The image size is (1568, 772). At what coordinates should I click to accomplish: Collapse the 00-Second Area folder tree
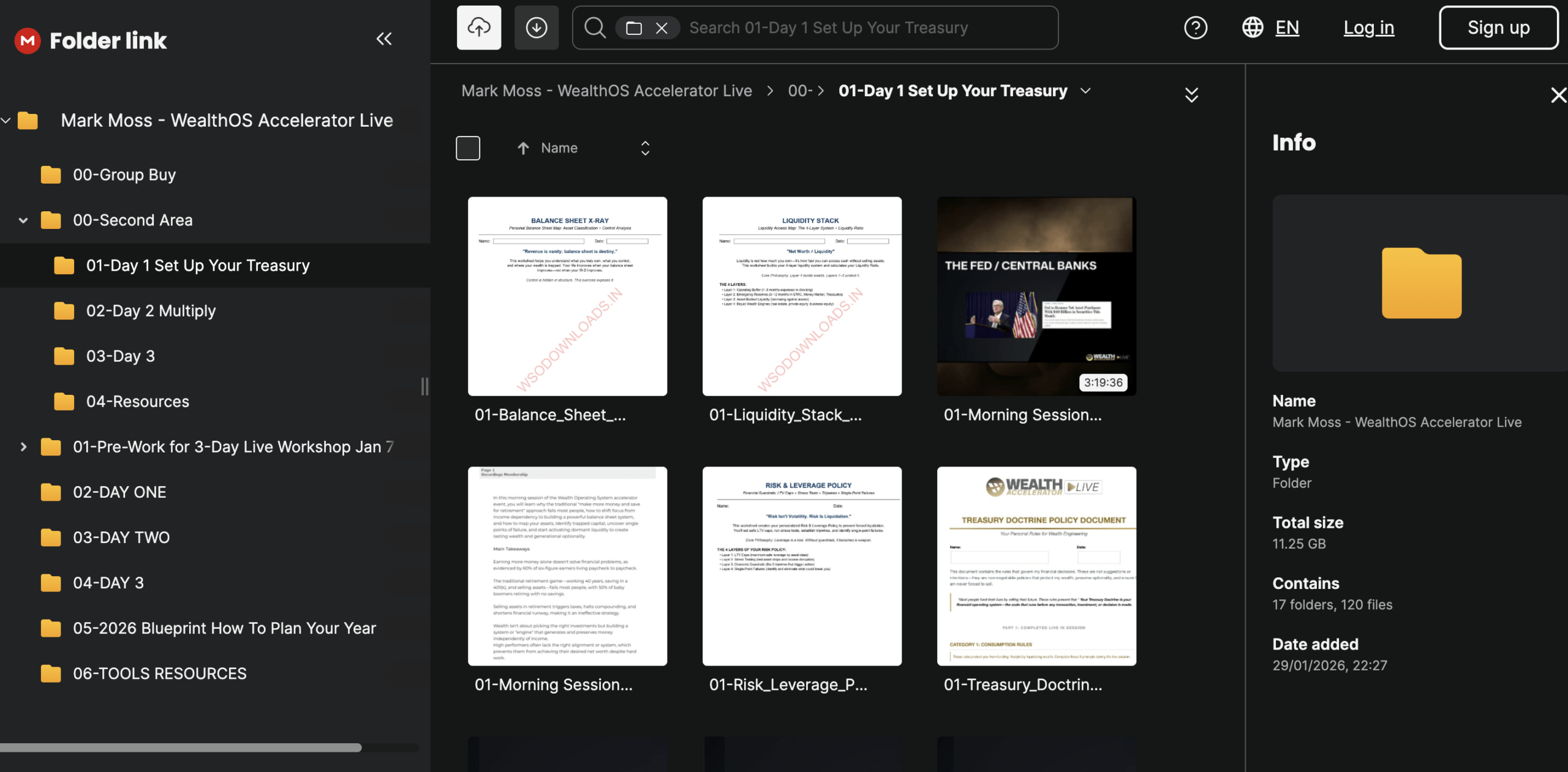pyautogui.click(x=23, y=220)
